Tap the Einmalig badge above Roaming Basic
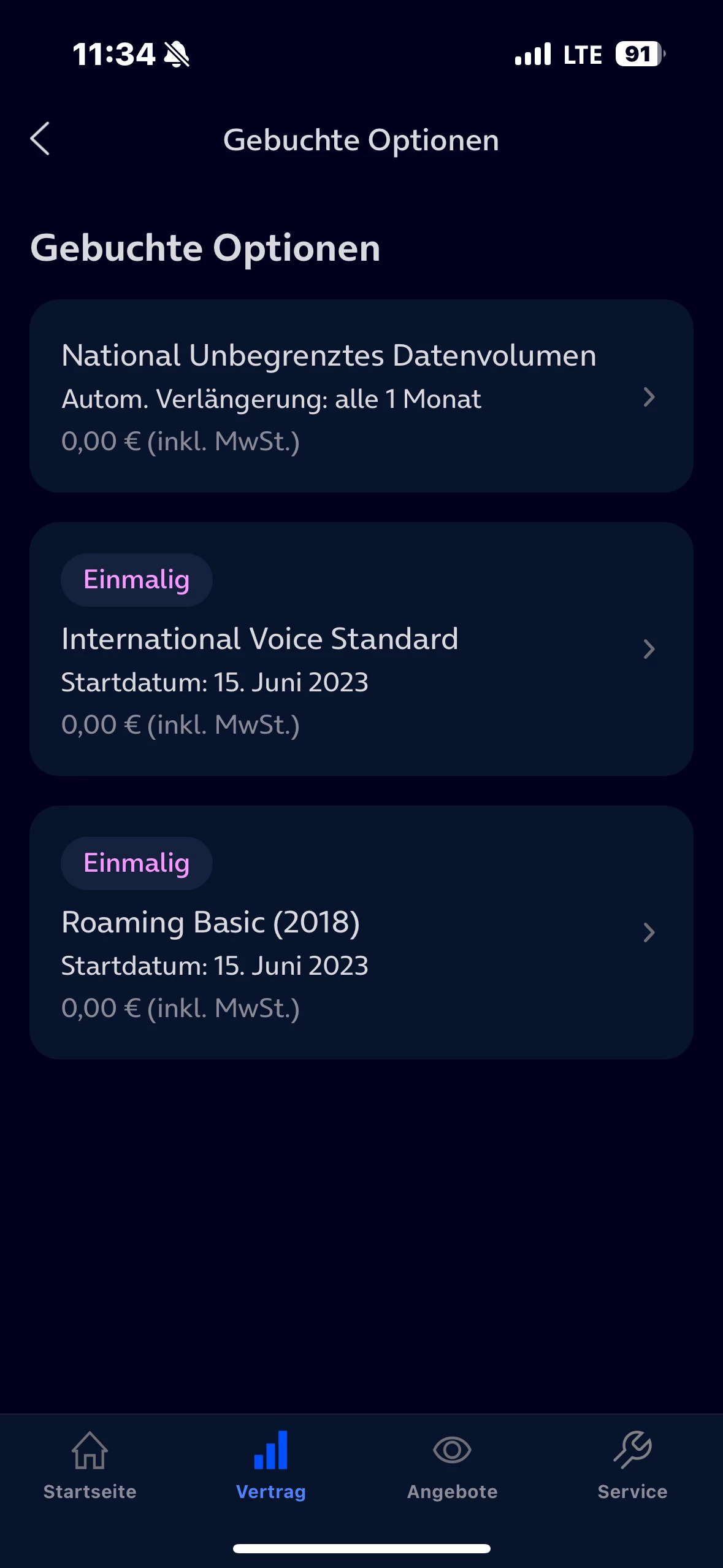The height and width of the screenshot is (1568, 723). [136, 863]
